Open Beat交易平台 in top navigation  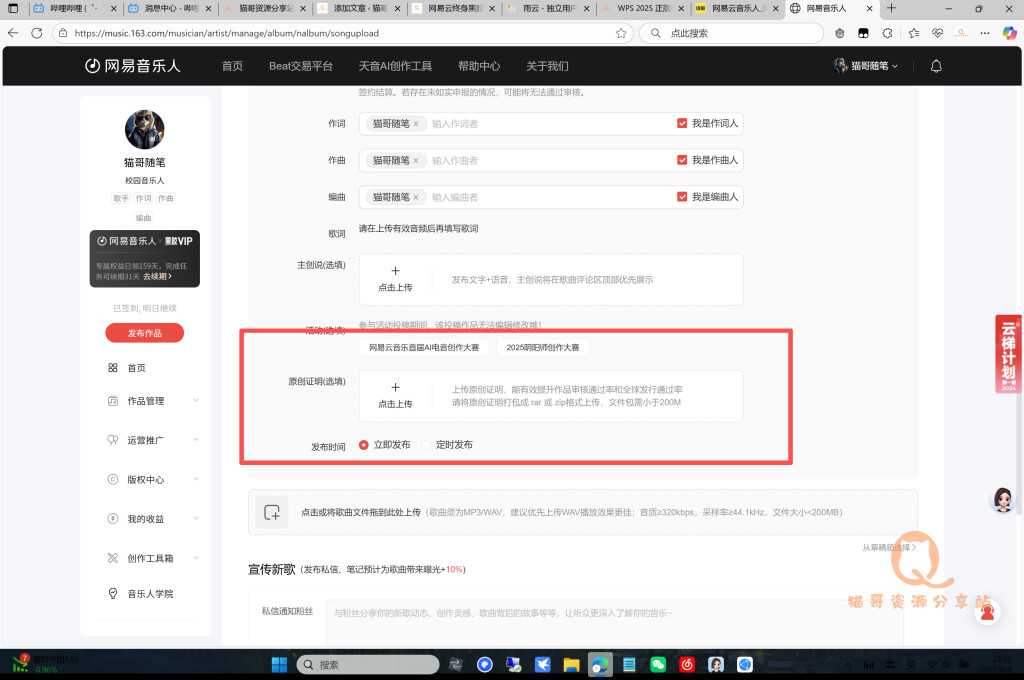(300, 66)
